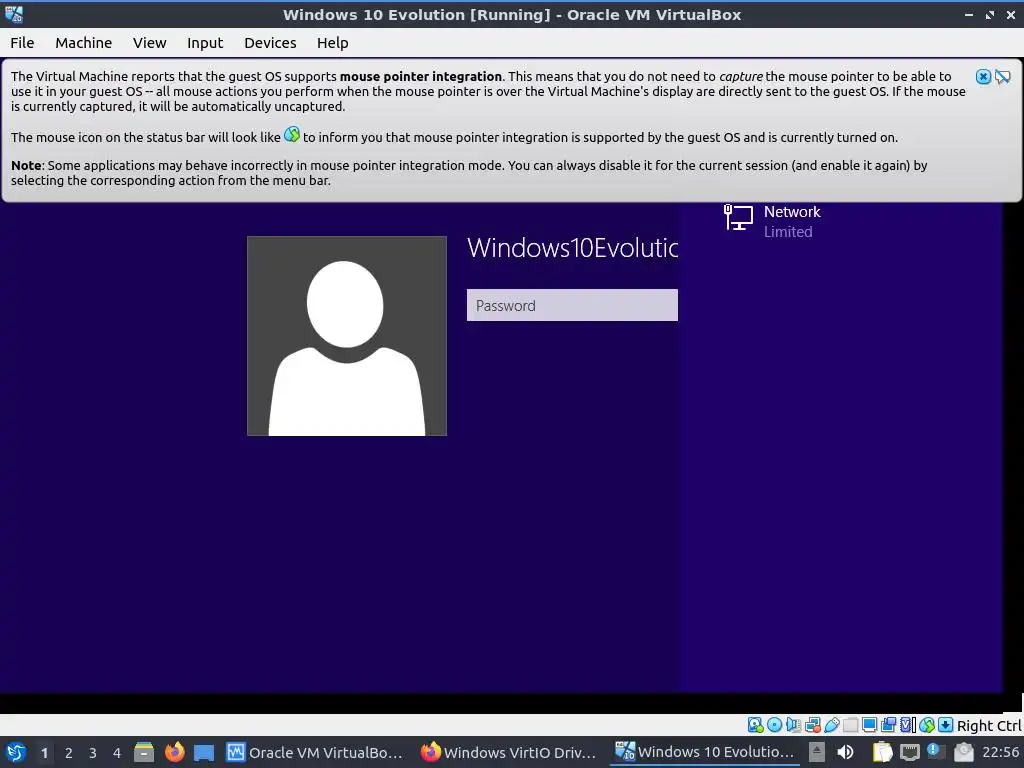
Task: Open the View menu
Action: tap(150, 42)
